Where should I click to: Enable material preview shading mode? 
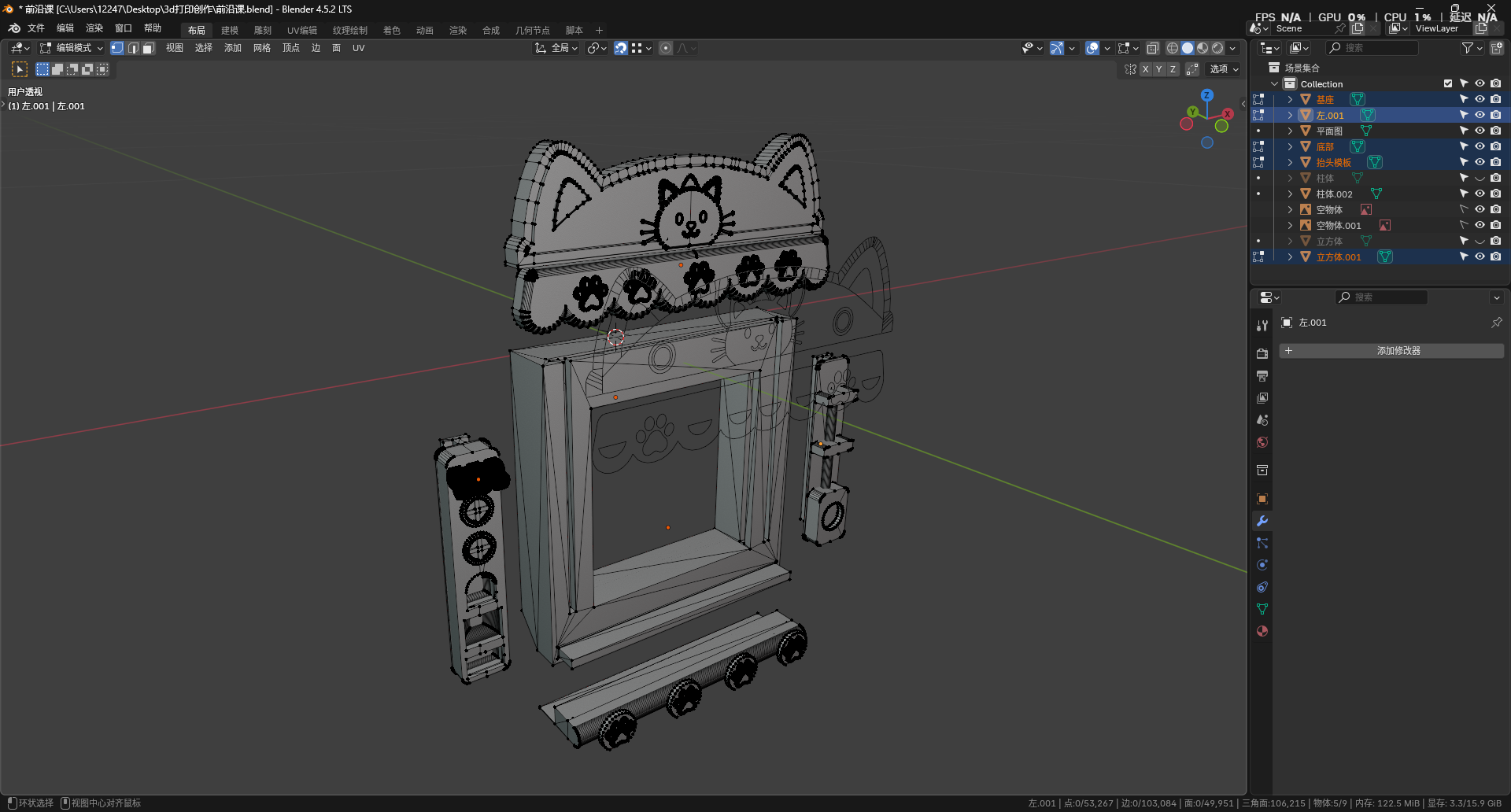[1203, 48]
